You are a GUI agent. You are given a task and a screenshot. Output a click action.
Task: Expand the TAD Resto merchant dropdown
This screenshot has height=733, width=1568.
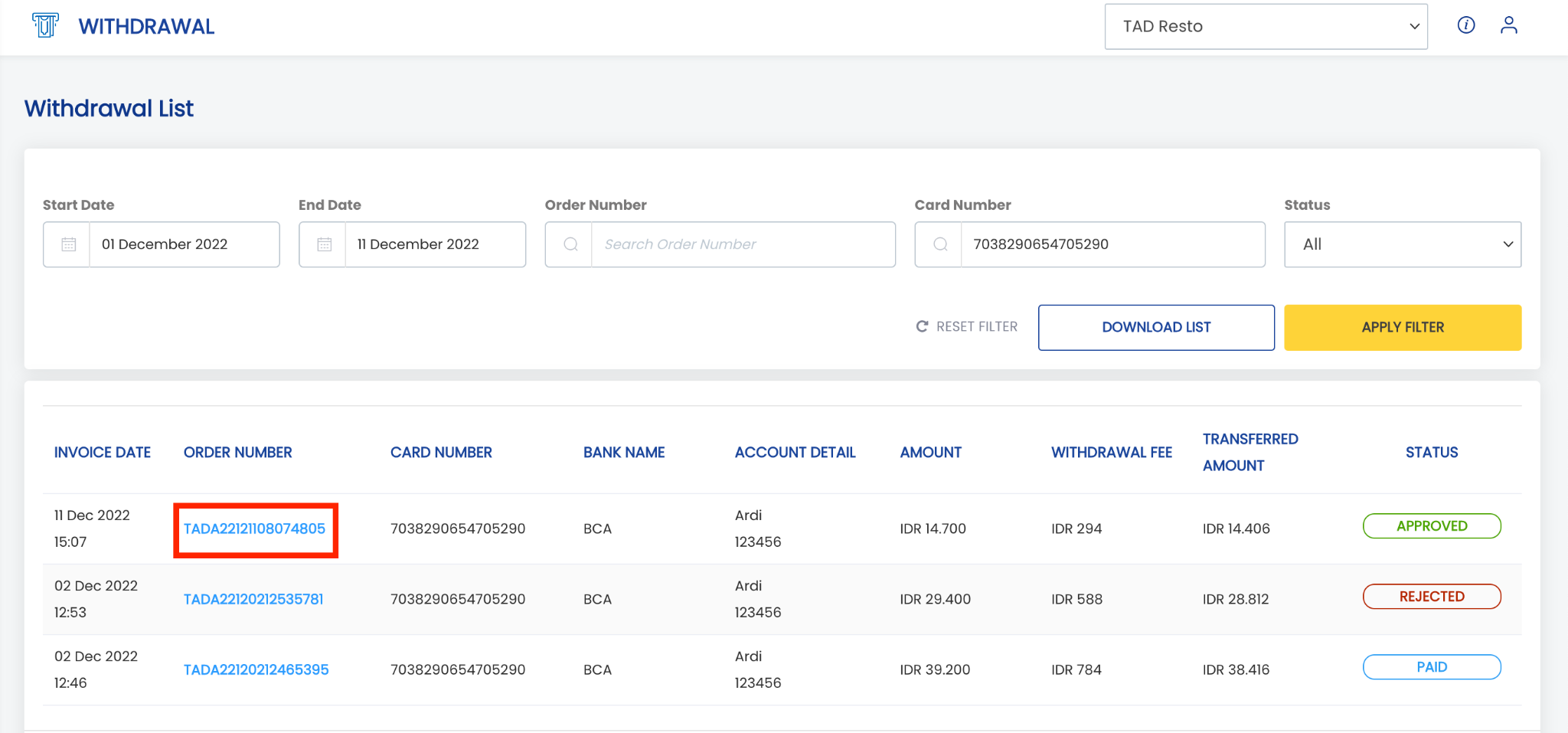(1266, 27)
